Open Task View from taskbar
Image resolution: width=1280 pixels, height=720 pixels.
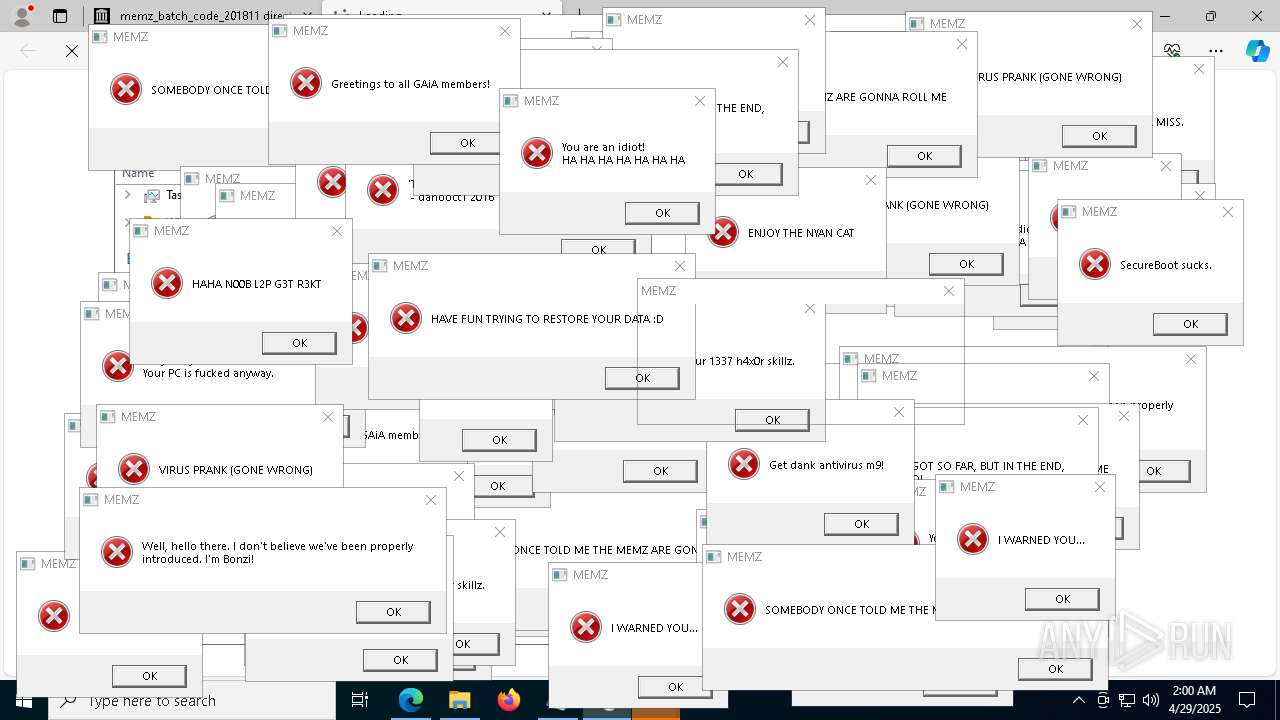(360, 700)
